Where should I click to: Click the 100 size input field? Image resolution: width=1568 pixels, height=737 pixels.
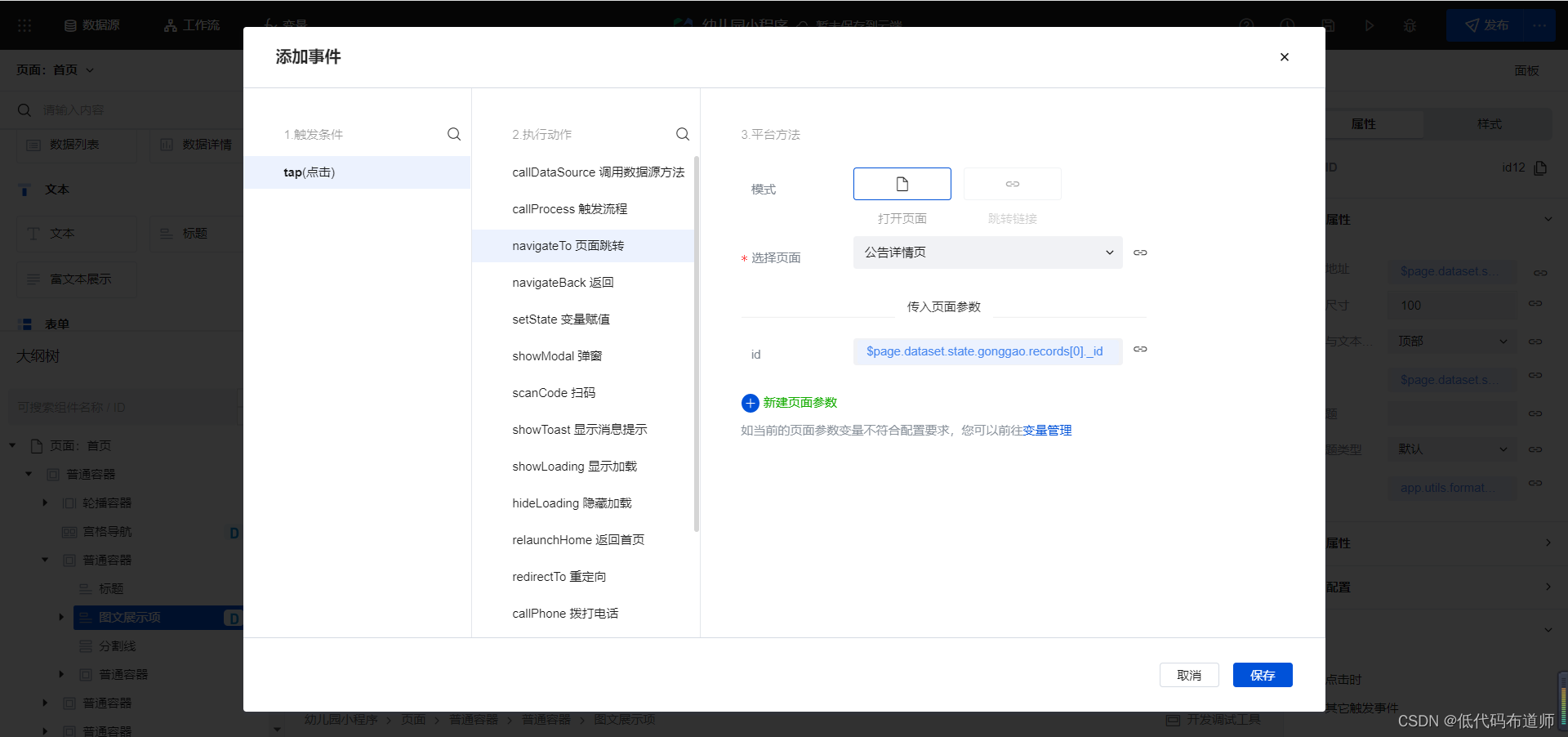pos(1453,305)
